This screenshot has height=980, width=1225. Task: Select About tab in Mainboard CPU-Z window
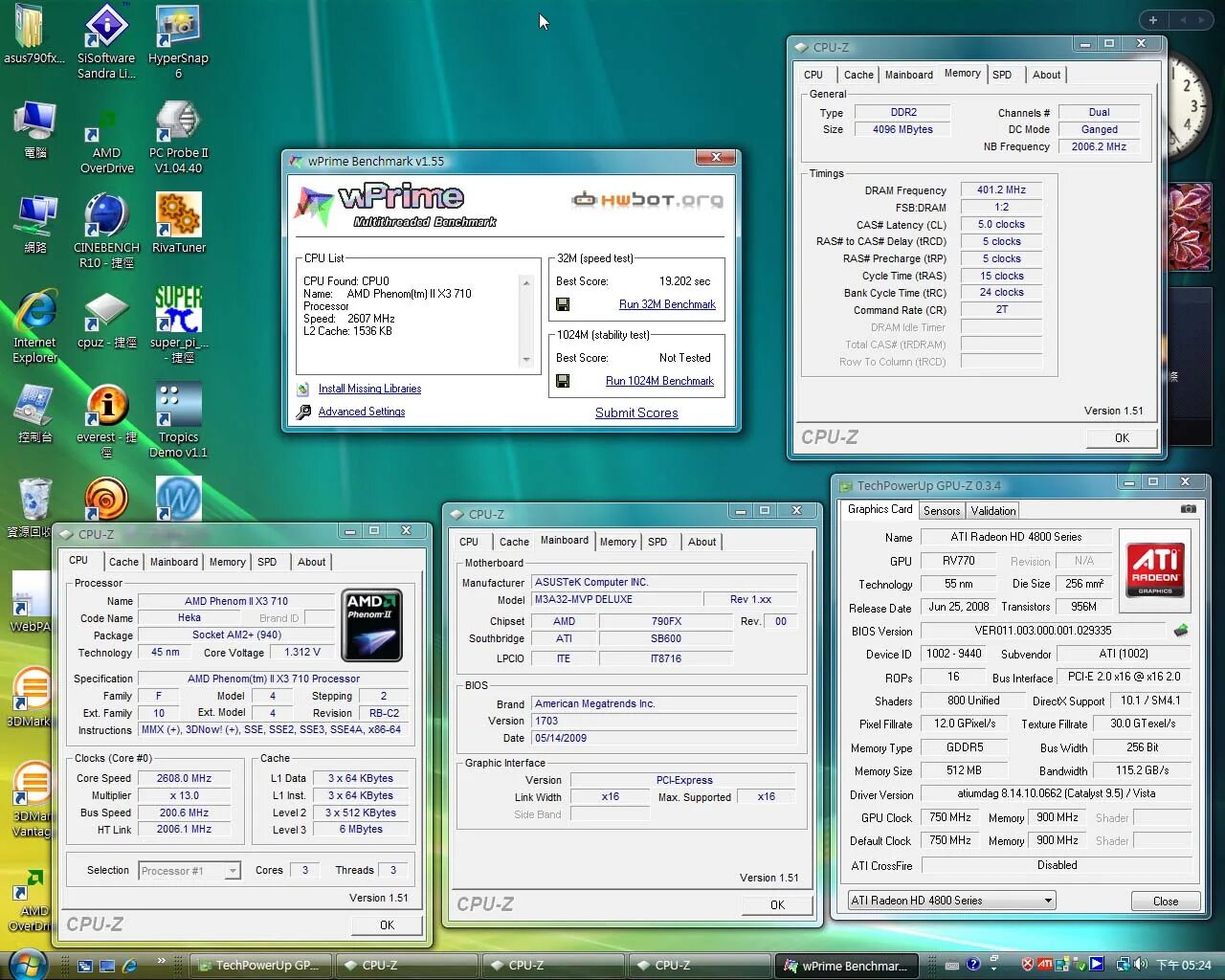[702, 542]
